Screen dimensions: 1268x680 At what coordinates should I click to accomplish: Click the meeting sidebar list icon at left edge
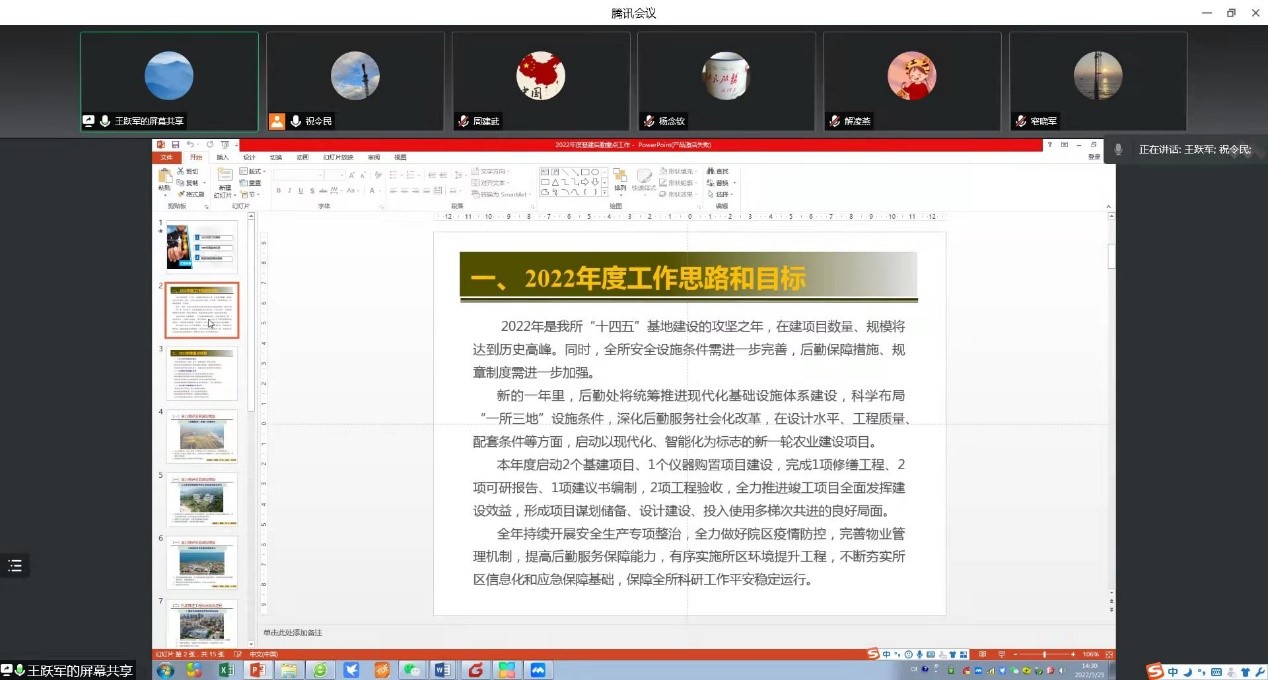15,566
